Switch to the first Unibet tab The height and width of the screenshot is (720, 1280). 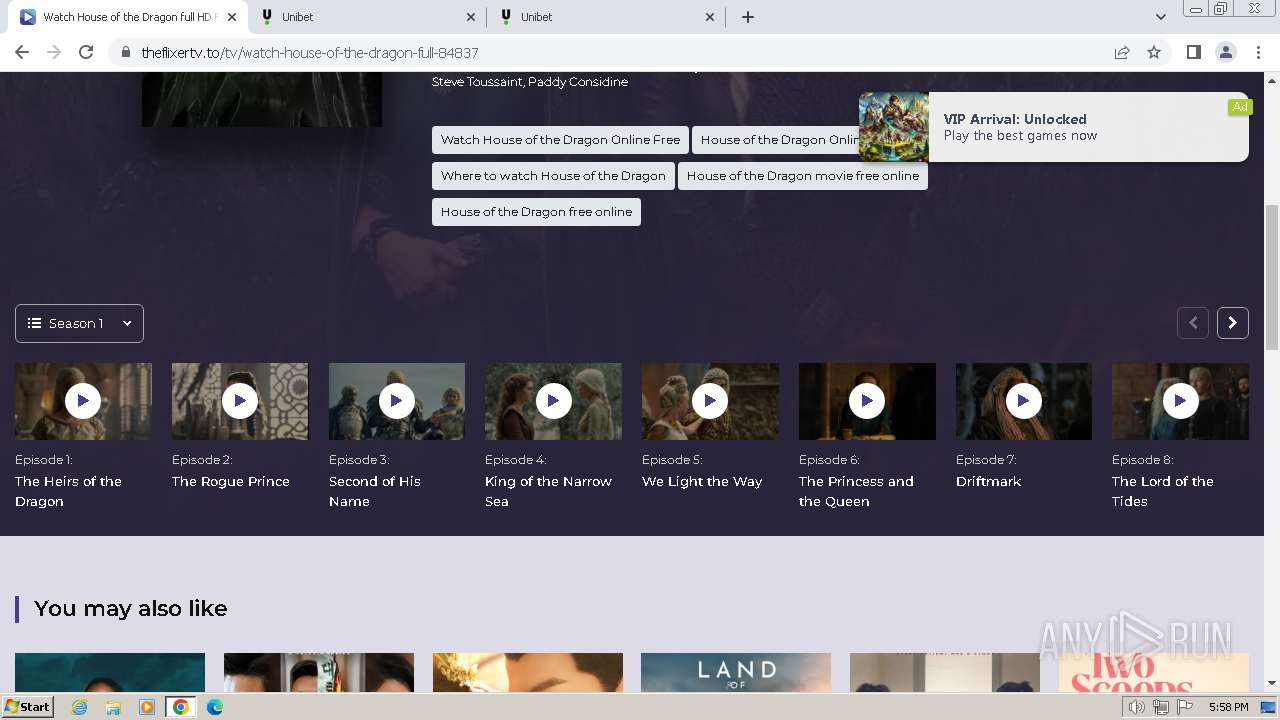368,17
